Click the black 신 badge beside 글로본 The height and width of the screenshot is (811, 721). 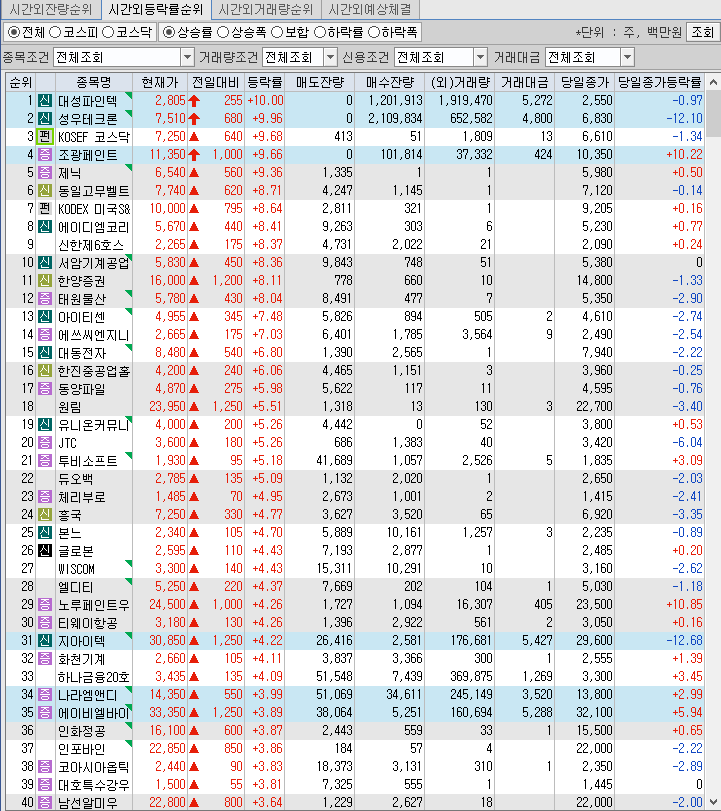point(45,550)
